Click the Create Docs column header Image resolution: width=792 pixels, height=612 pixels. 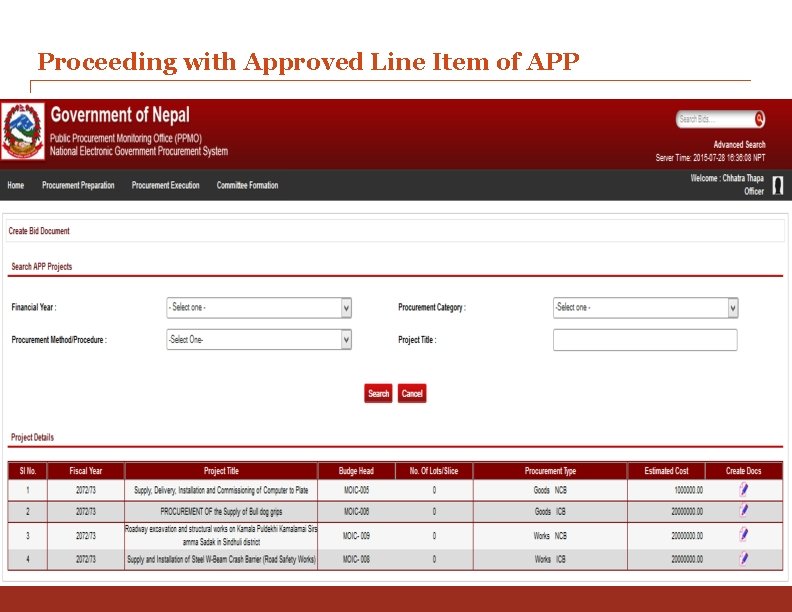click(744, 471)
